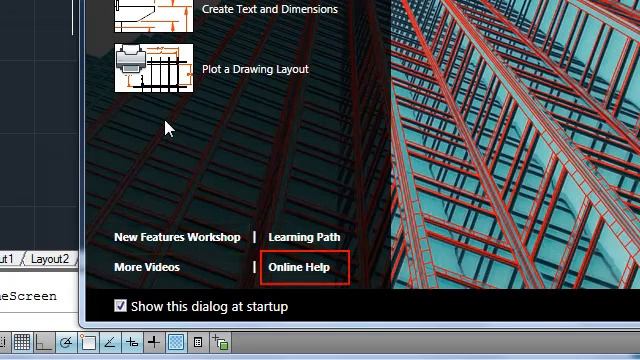Uncheck Show this dialog at startup
The height and width of the screenshot is (360, 640).
click(120, 306)
